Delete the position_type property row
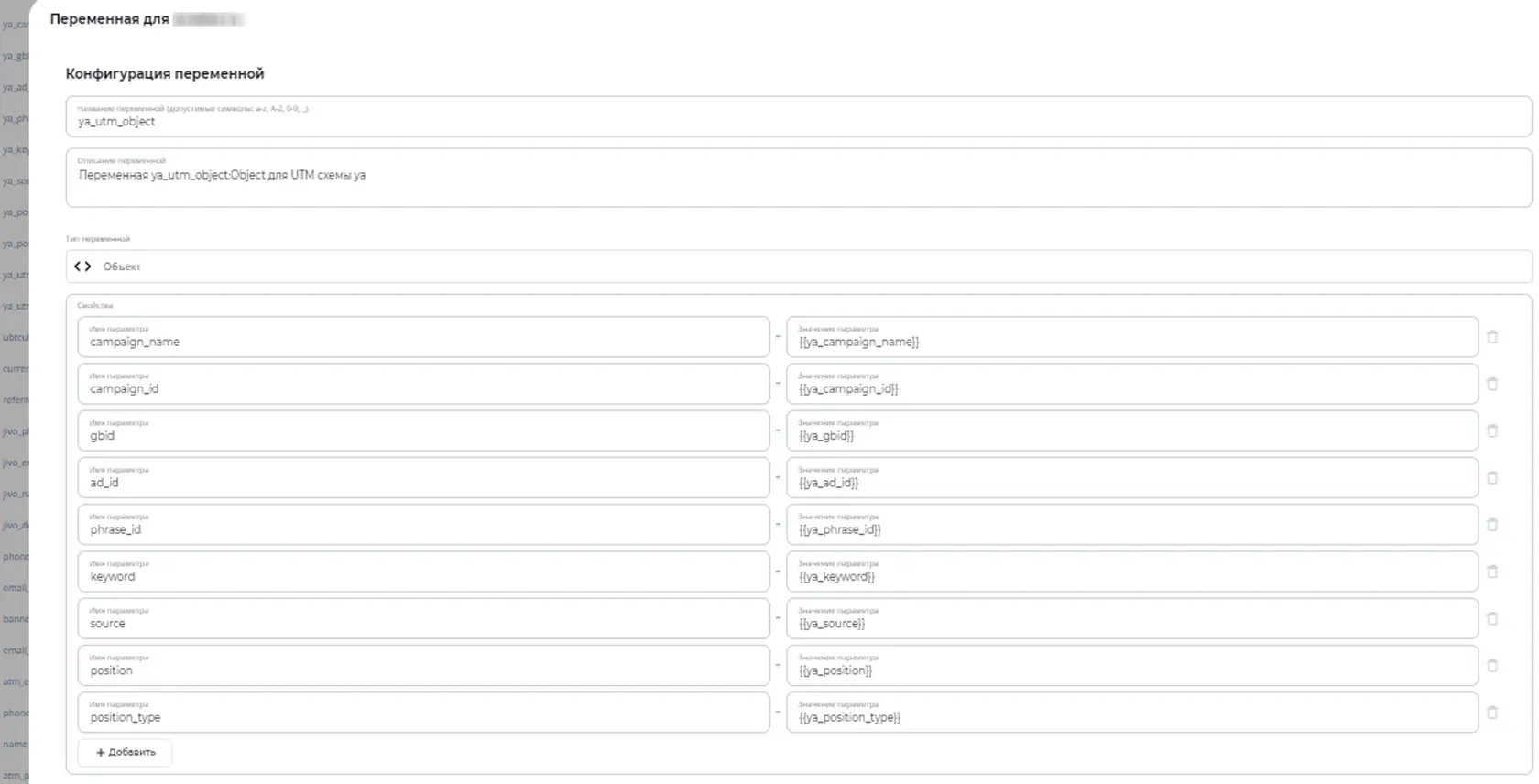Image resolution: width=1539 pixels, height=784 pixels. (1491, 713)
